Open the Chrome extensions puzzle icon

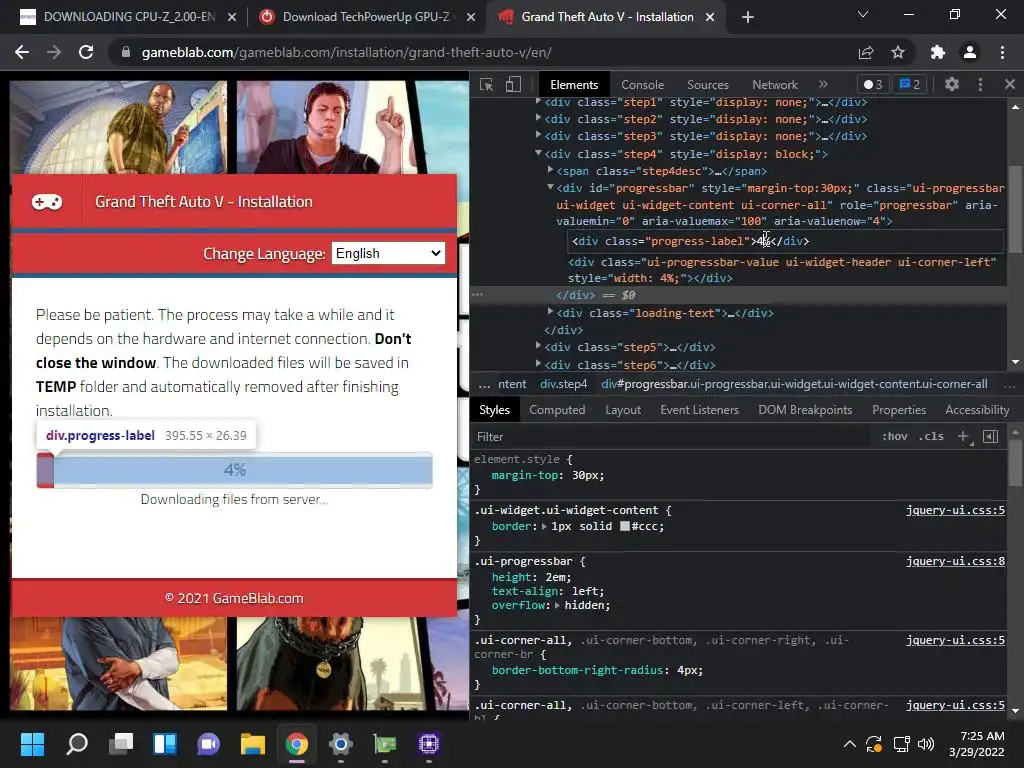tap(938, 52)
